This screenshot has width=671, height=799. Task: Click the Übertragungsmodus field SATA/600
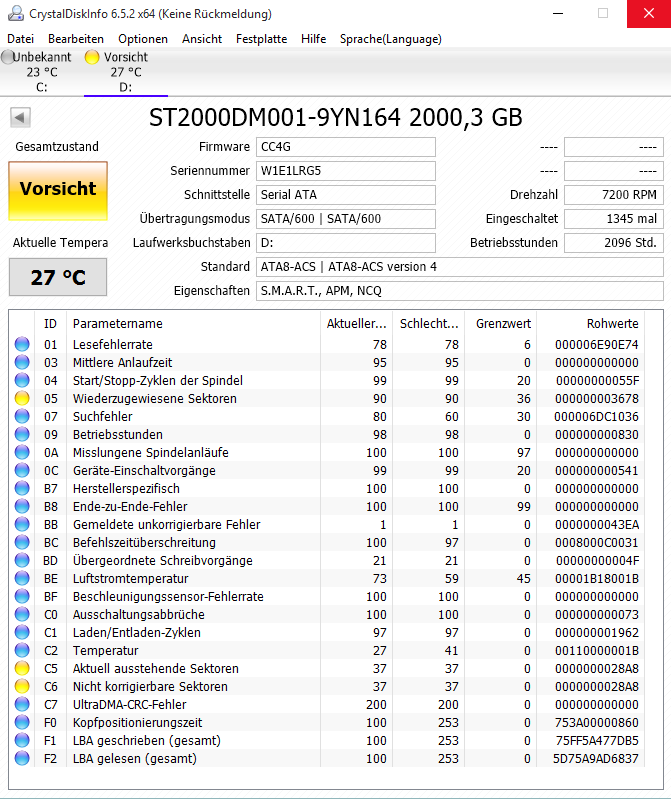(346, 219)
